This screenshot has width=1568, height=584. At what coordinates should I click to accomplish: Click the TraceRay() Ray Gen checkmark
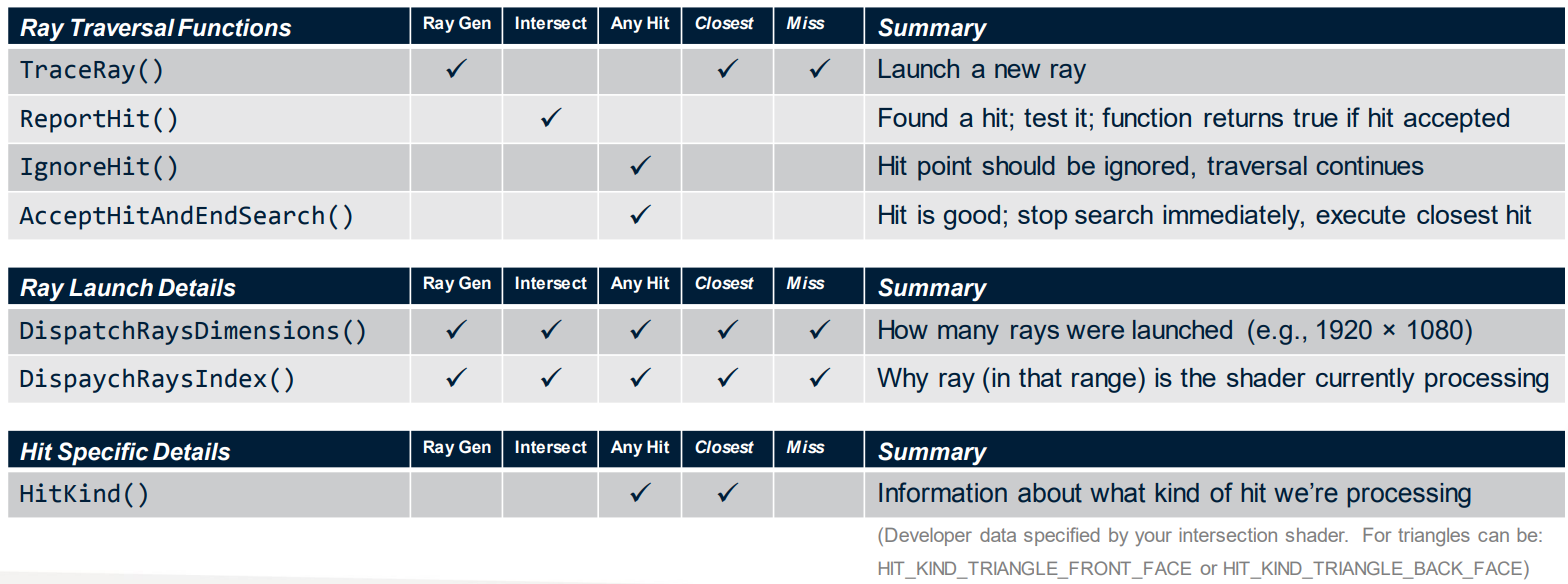[x=456, y=70]
